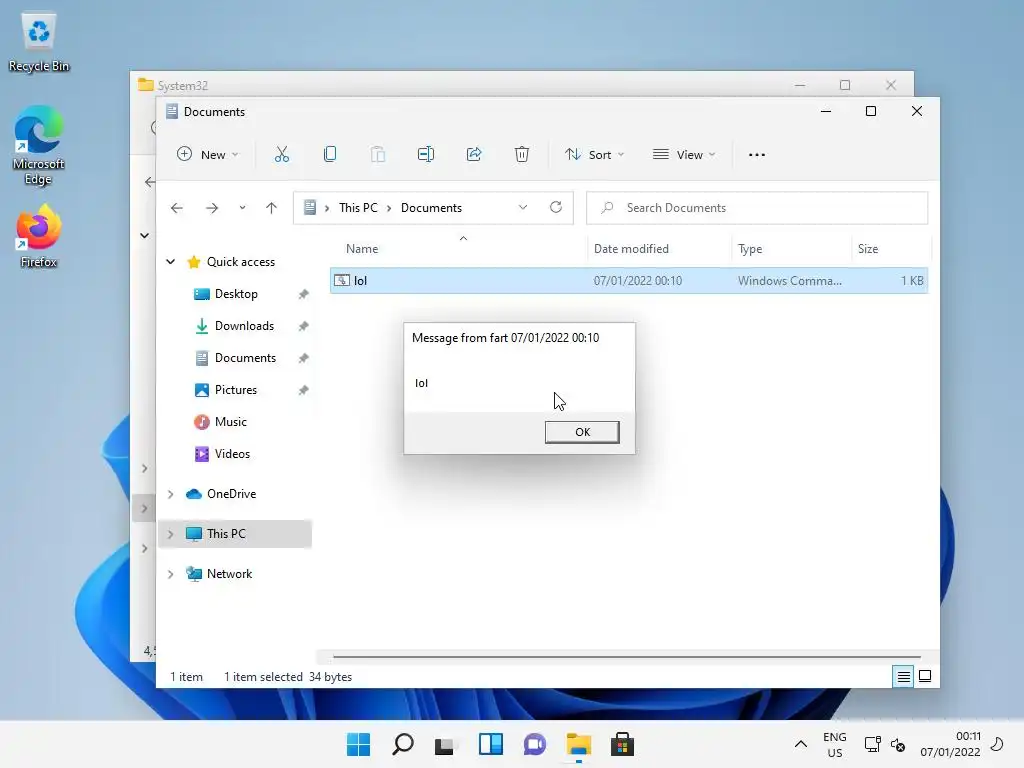This screenshot has height=768, width=1024.
Task: Open Microsoft Store on taskbar
Action: click(x=622, y=744)
